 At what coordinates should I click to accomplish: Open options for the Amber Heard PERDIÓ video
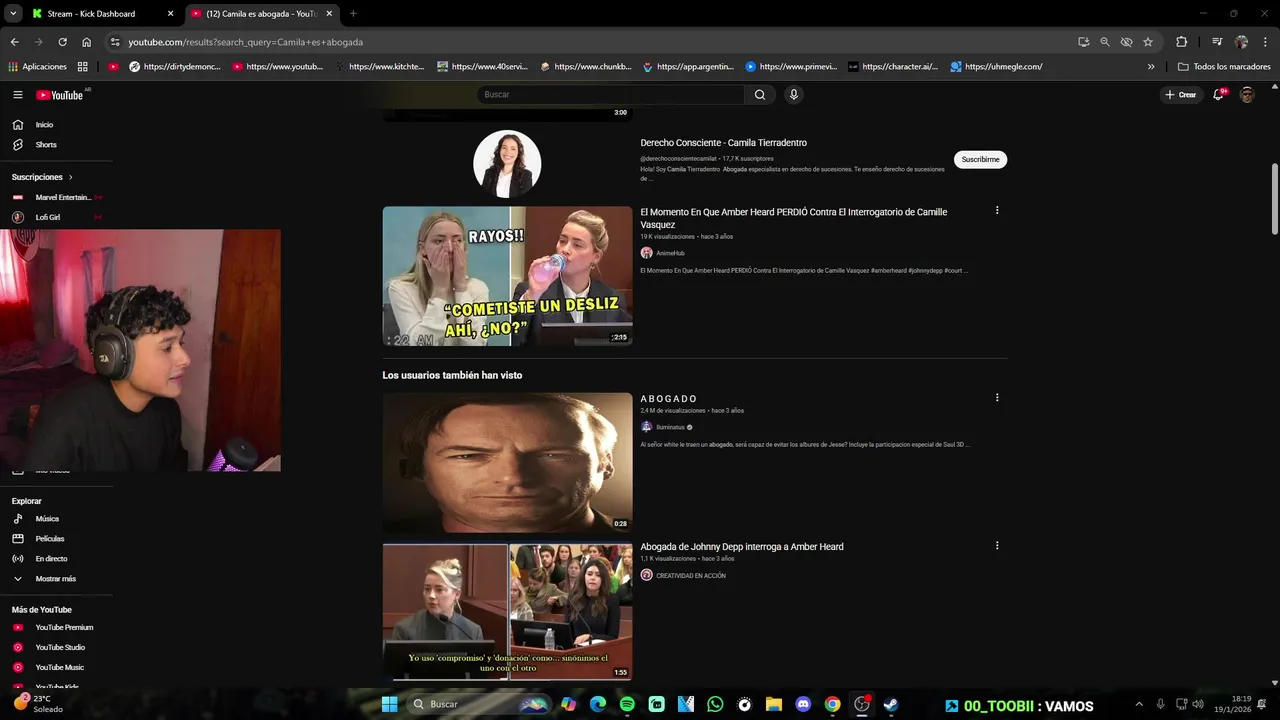tap(997, 211)
